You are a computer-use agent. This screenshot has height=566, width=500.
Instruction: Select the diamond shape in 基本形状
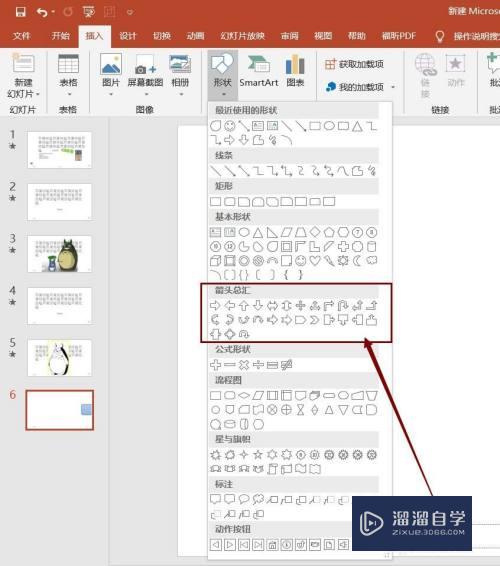(x=315, y=232)
